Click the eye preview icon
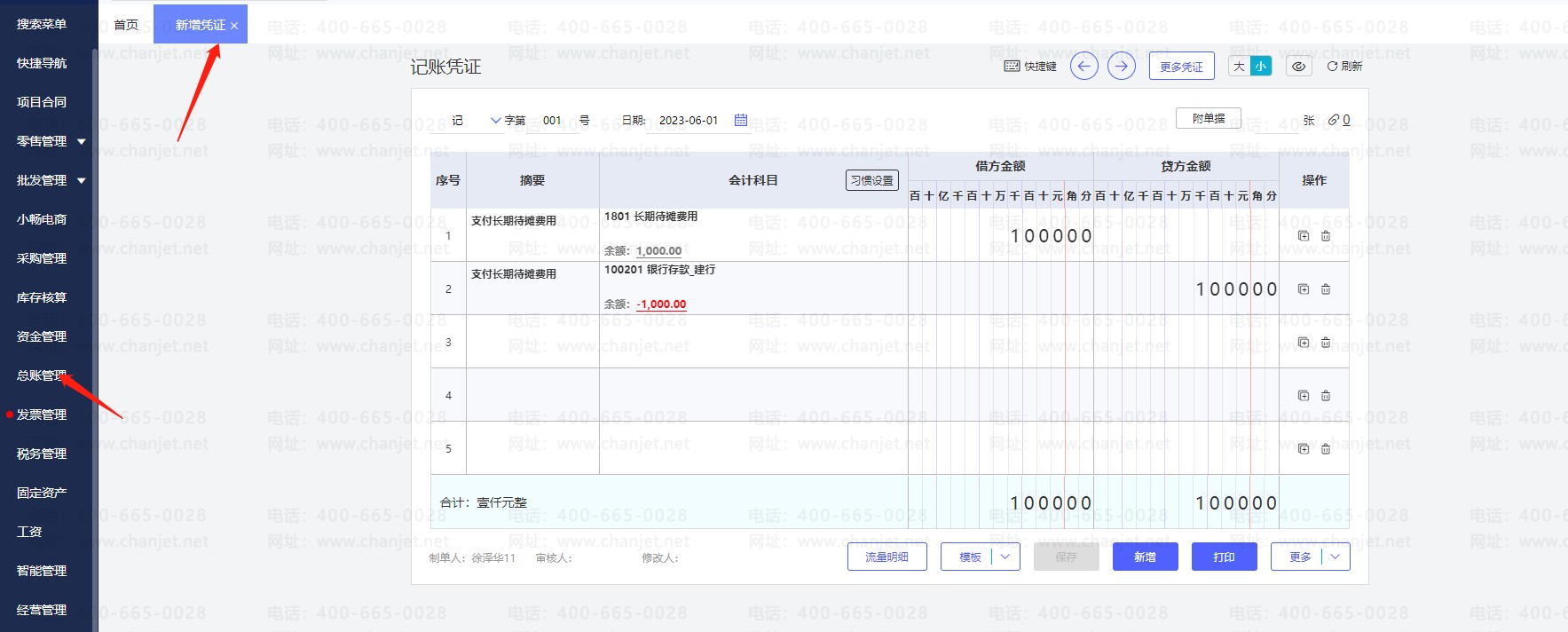 pos(1298,67)
